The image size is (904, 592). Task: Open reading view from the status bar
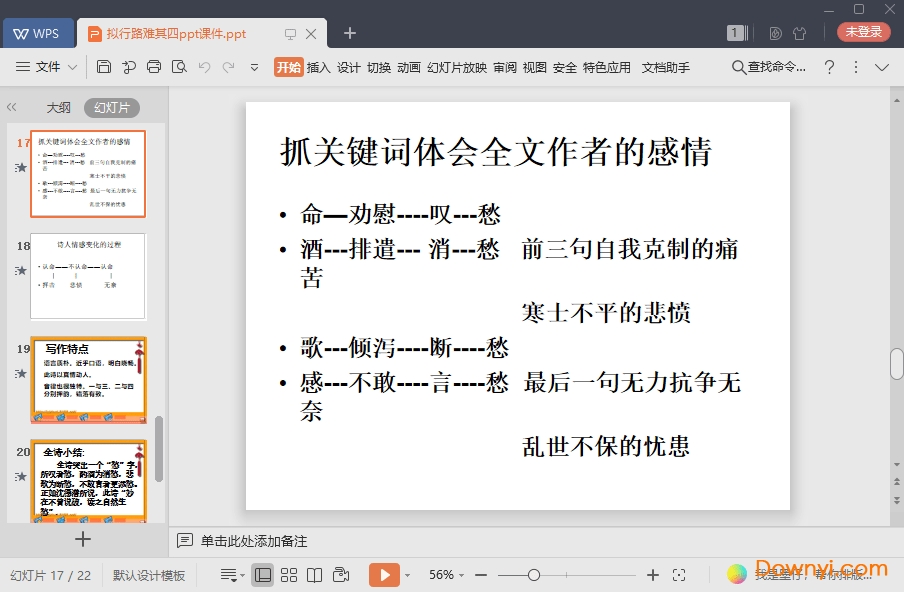314,574
